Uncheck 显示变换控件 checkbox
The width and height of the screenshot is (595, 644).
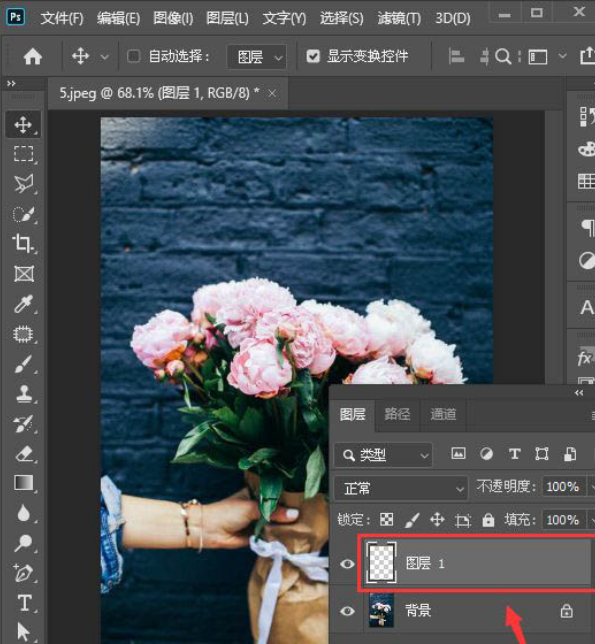tap(313, 56)
